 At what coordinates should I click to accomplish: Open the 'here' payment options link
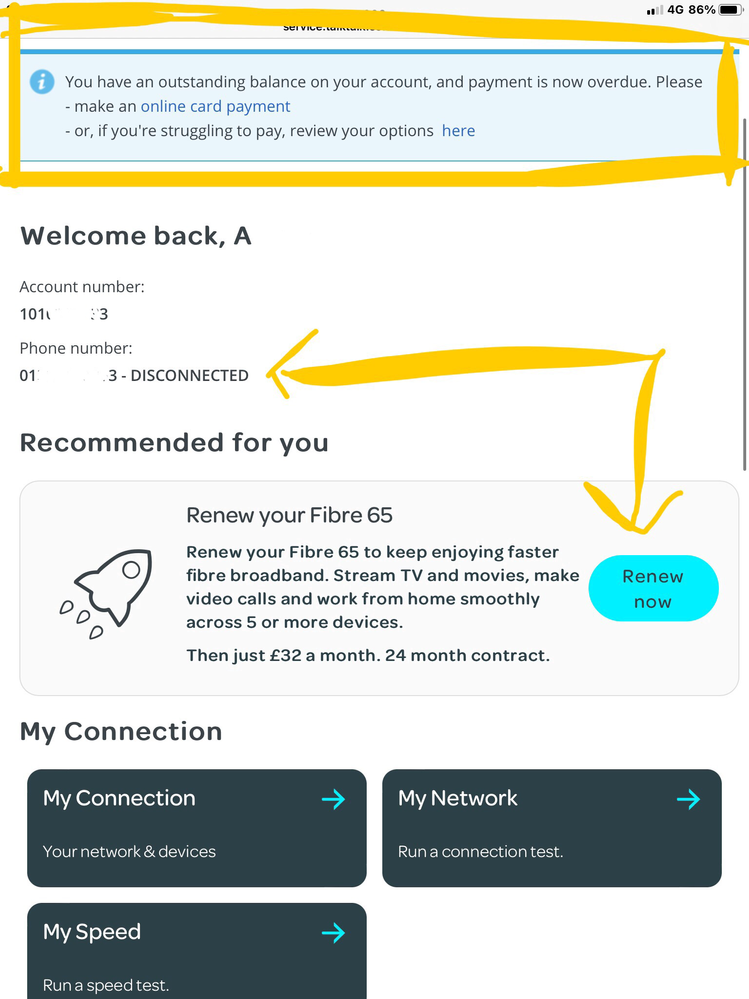pos(459,131)
